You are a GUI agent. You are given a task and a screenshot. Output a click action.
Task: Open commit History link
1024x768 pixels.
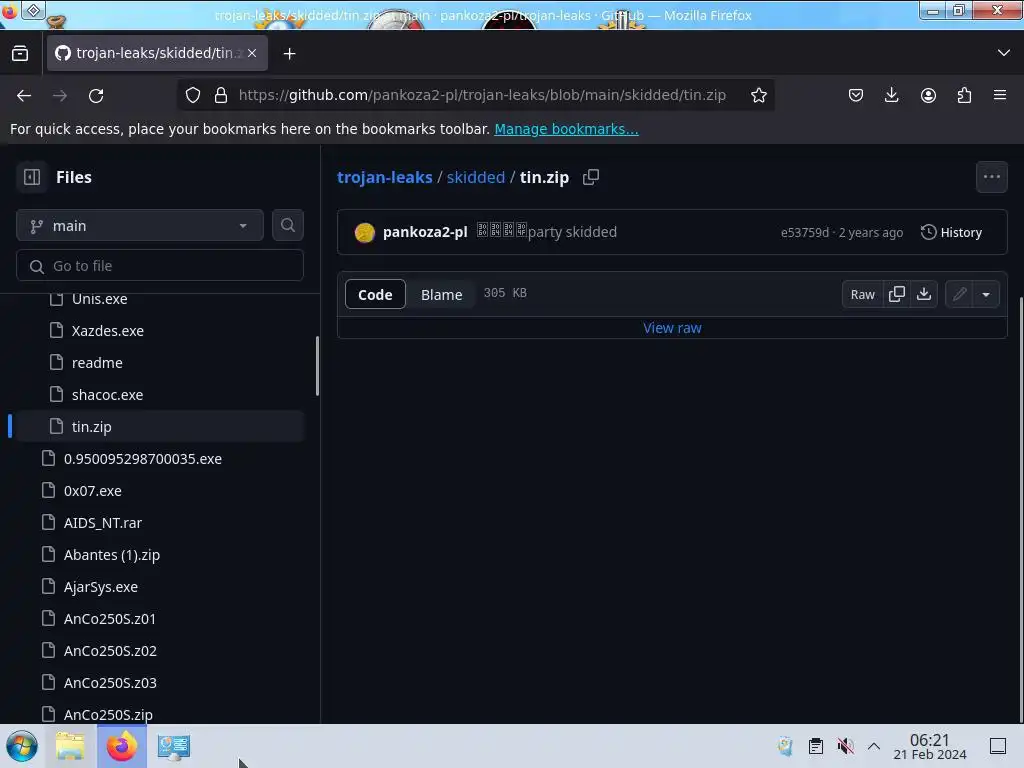(951, 232)
